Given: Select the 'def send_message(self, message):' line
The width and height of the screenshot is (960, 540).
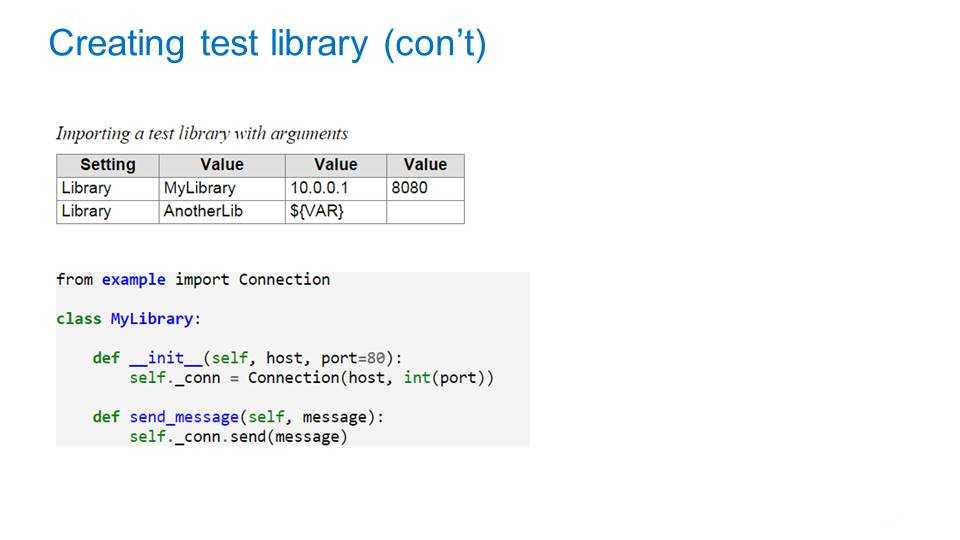Looking at the screenshot, I should [x=238, y=417].
